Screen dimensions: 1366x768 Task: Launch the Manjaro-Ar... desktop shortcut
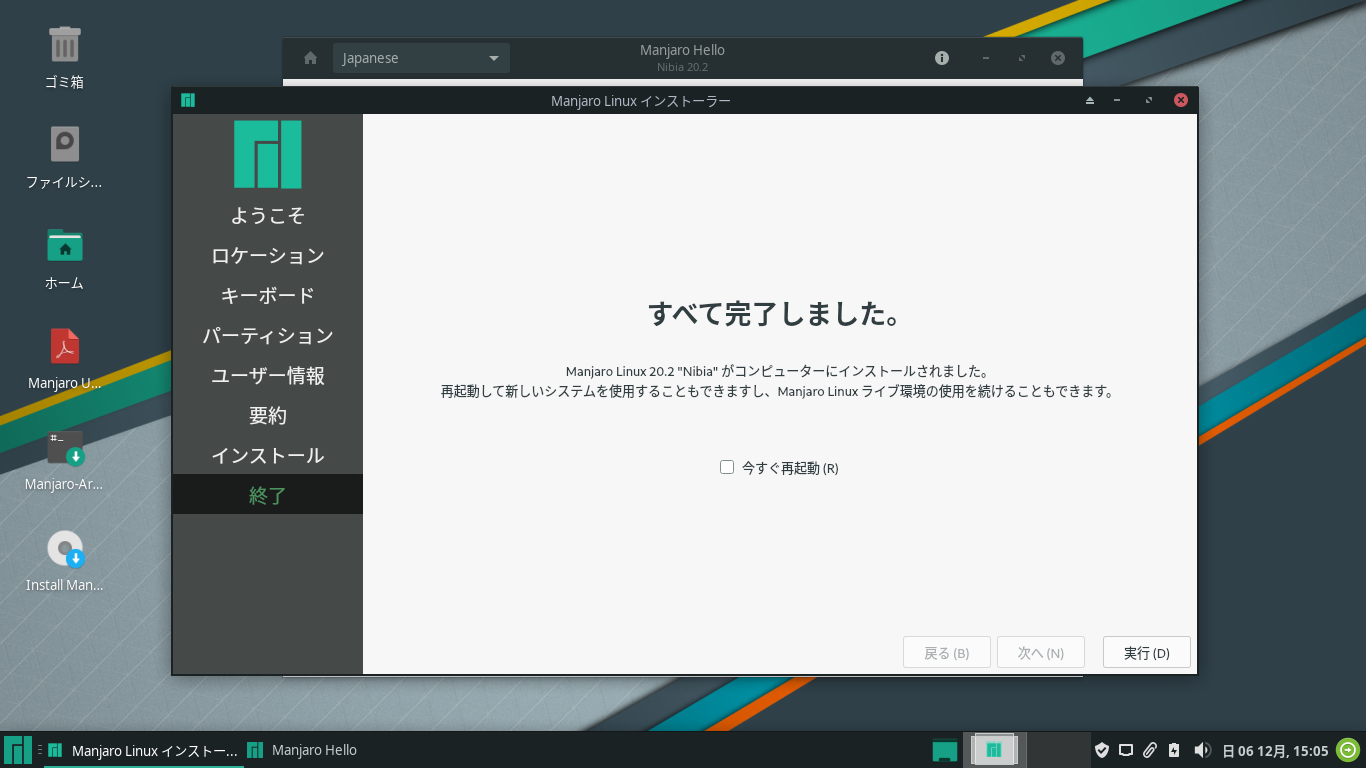click(64, 447)
